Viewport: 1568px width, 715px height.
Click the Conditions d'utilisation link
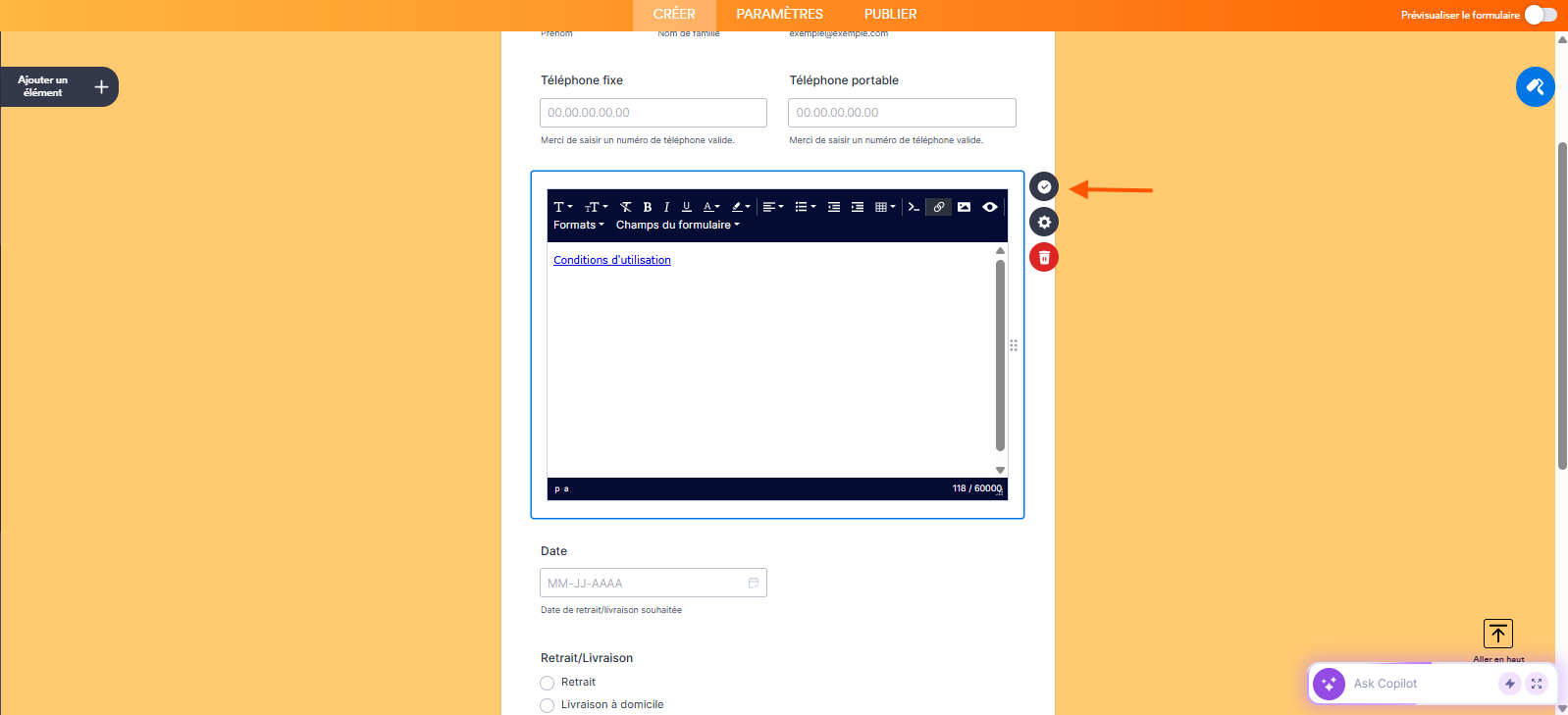coord(612,260)
